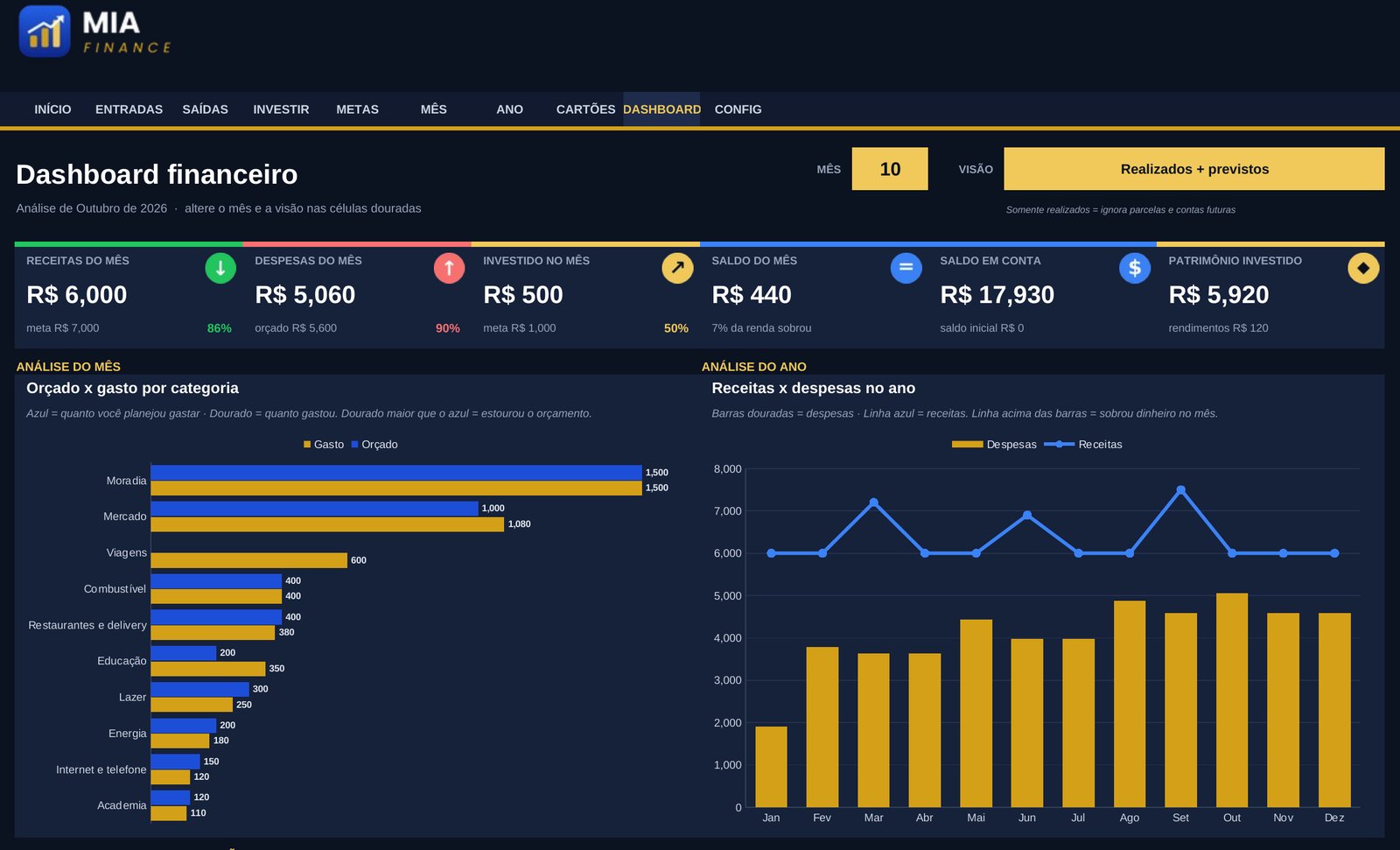Open the INVESTIR tab
The height and width of the screenshot is (850, 1400).
click(x=281, y=109)
